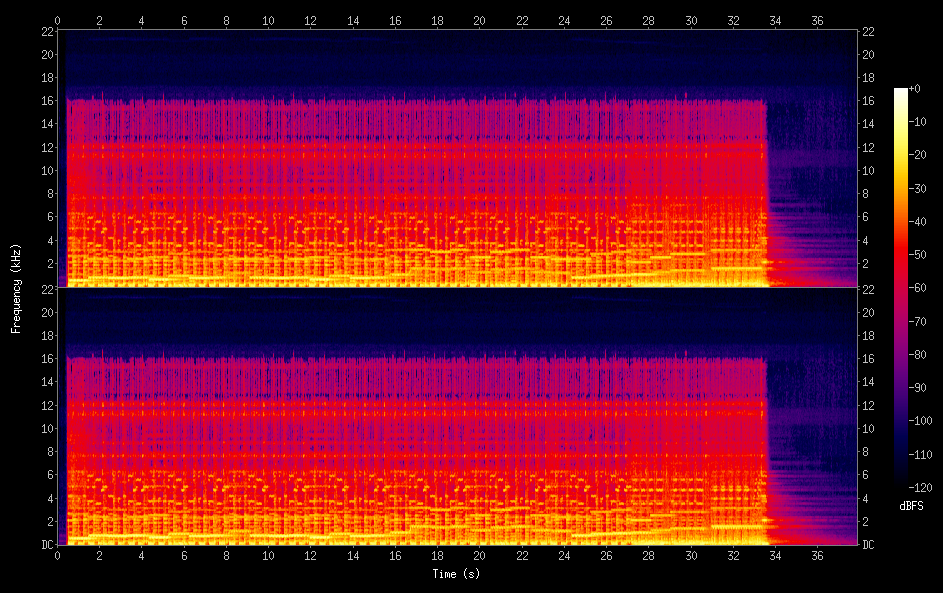This screenshot has height=593, width=943.
Task: Click the DC label on the right frequency axis
Action: (870, 545)
